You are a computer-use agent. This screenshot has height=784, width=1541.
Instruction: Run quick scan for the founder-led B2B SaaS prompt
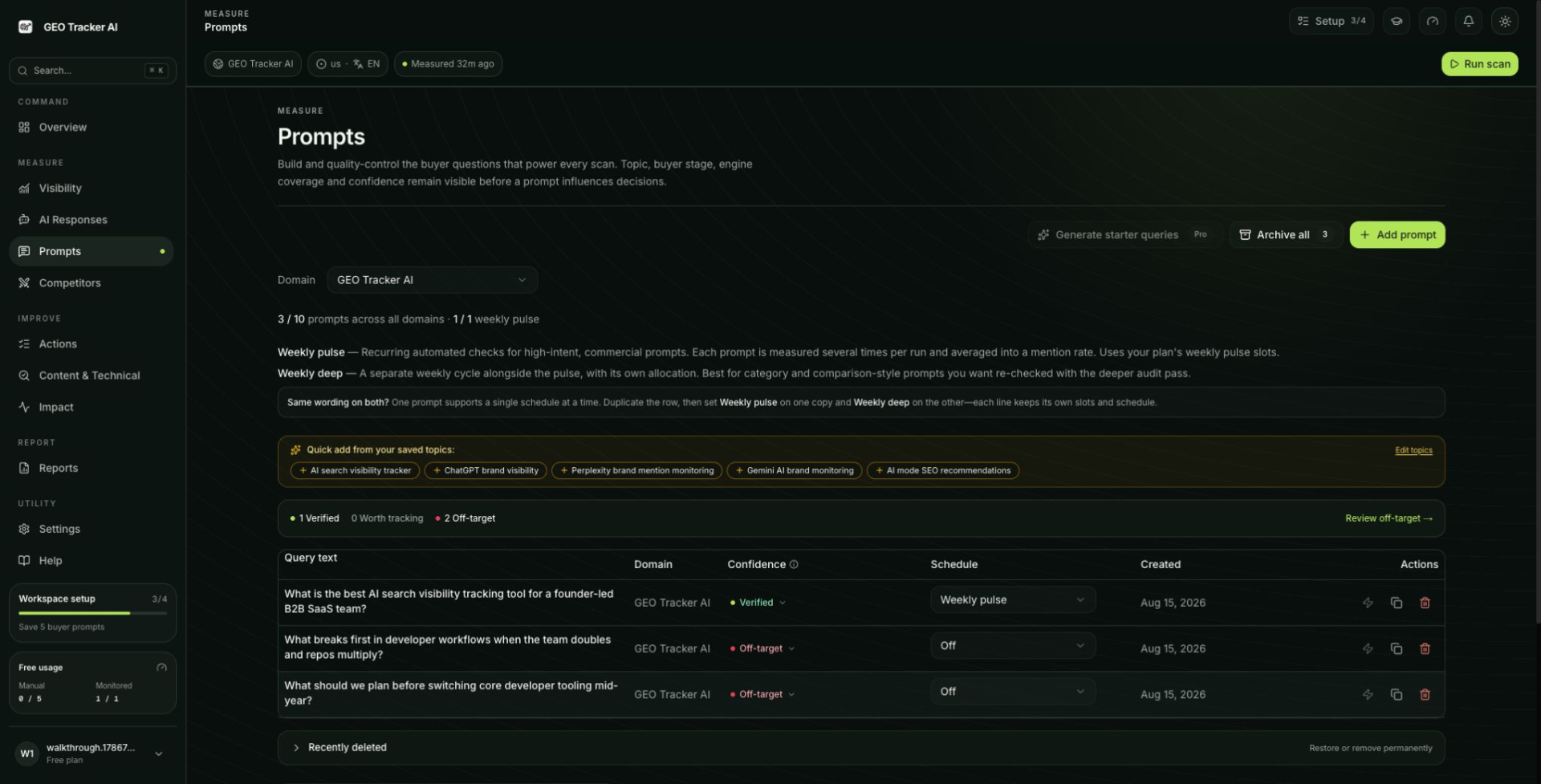click(x=1368, y=603)
